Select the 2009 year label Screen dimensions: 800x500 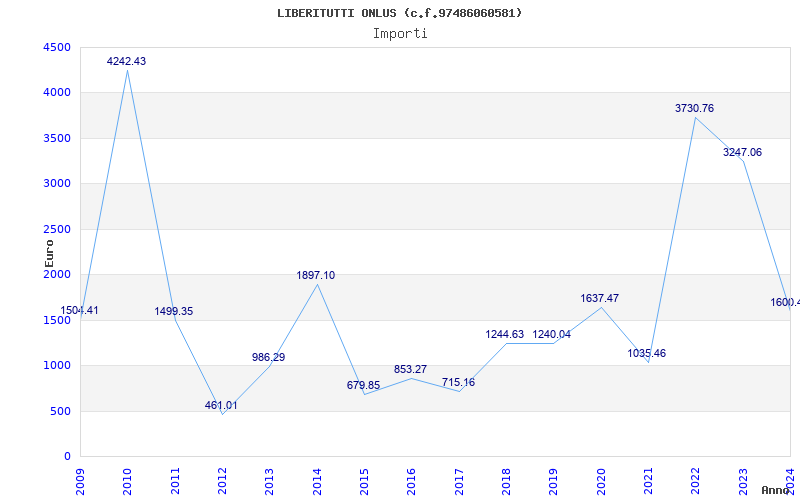click(x=81, y=482)
